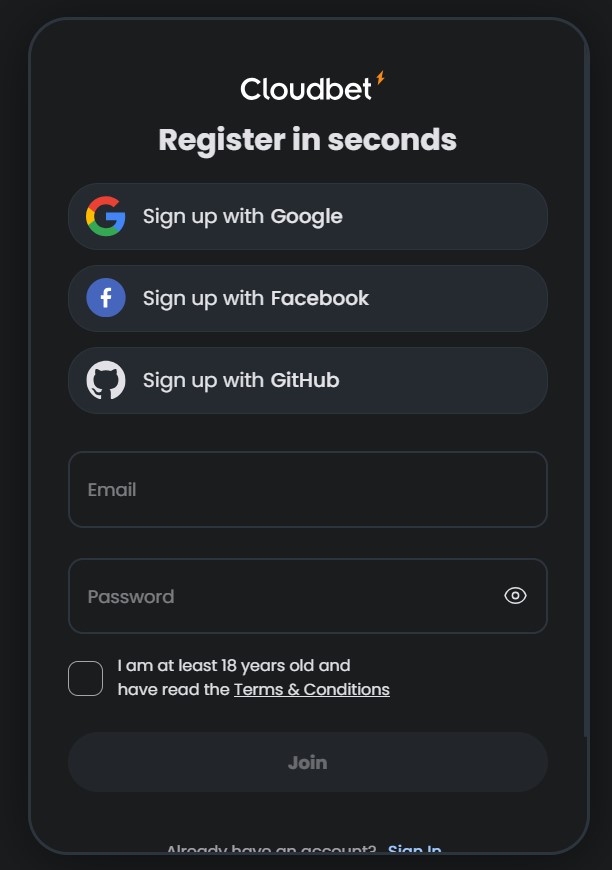Image resolution: width=612 pixels, height=870 pixels.
Task: Click Sign up with GitHub
Action: point(307,380)
